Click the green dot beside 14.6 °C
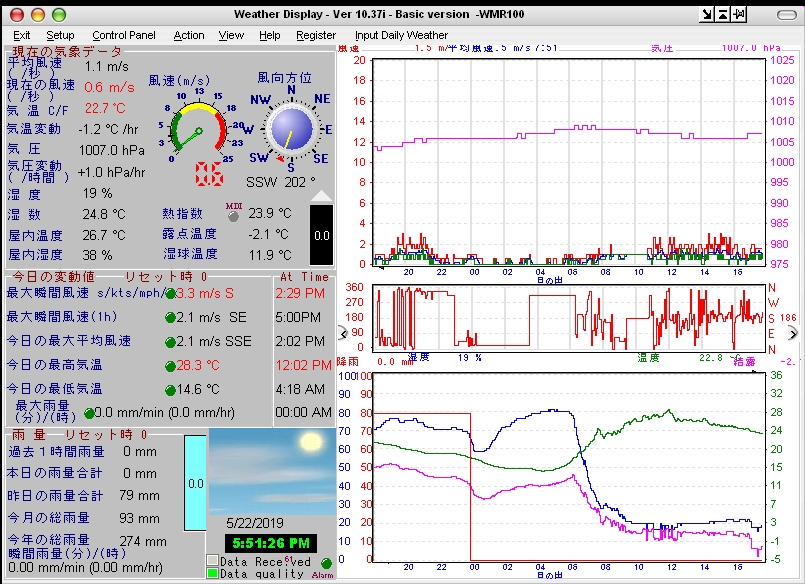The image size is (805, 584). 170,391
